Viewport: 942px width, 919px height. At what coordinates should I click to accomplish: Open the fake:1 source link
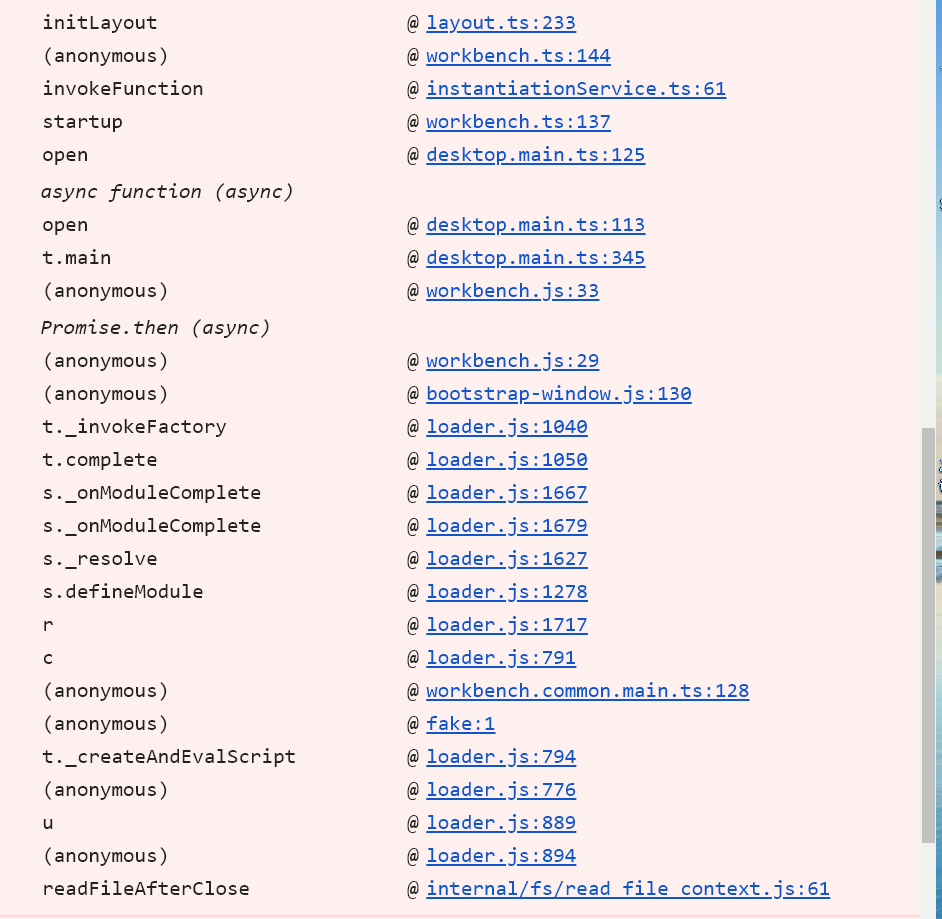coord(461,723)
